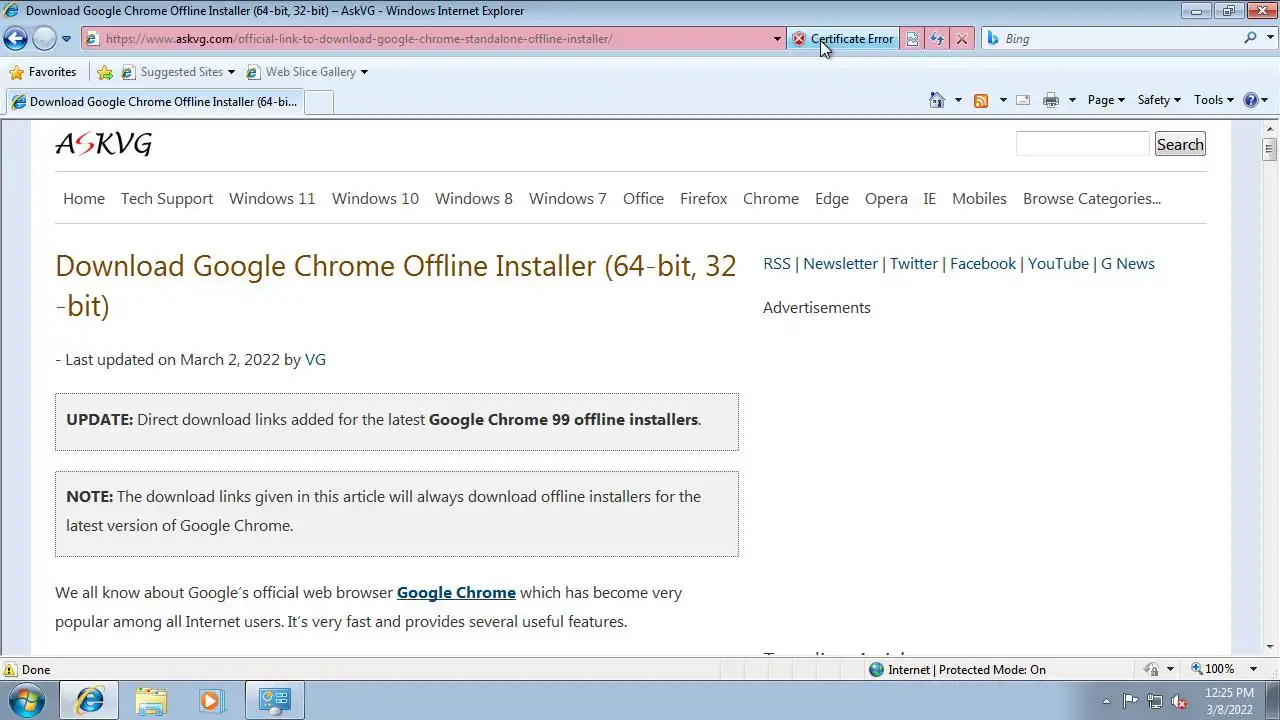Image resolution: width=1280 pixels, height=720 pixels.
Task: Open the Windows 11 category link
Action: point(272,198)
